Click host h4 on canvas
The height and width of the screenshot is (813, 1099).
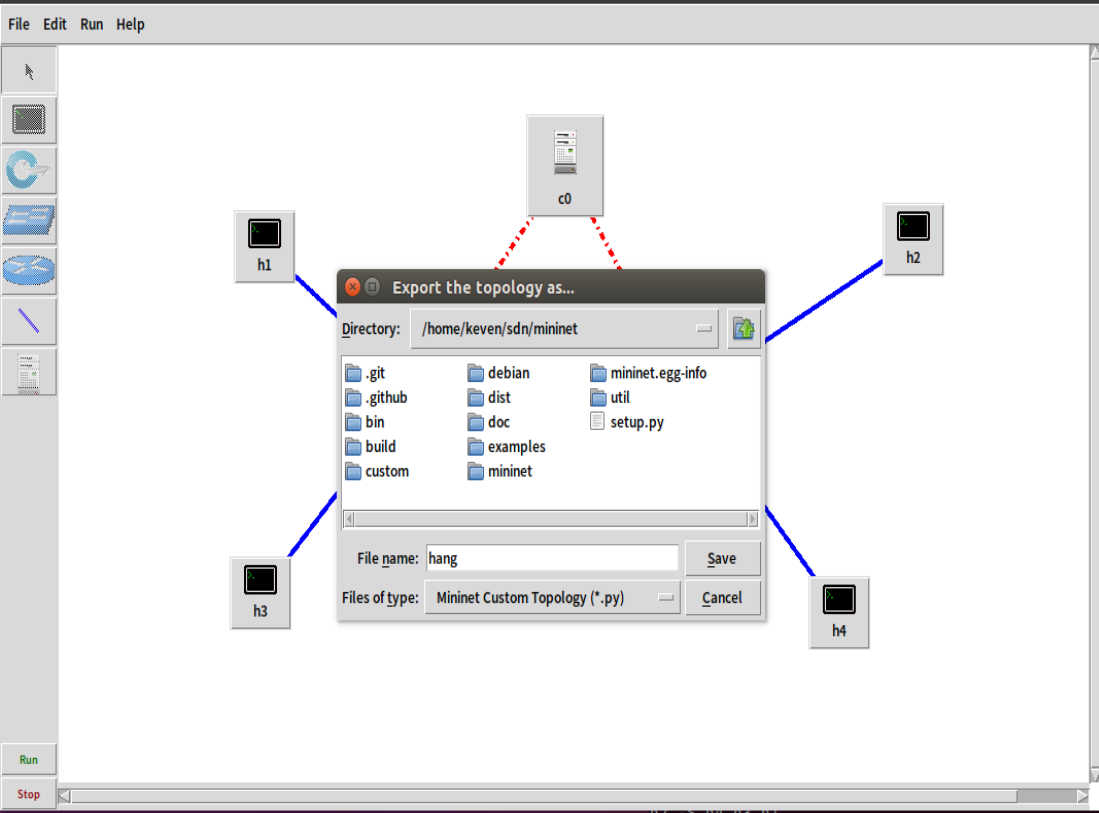coord(839,613)
